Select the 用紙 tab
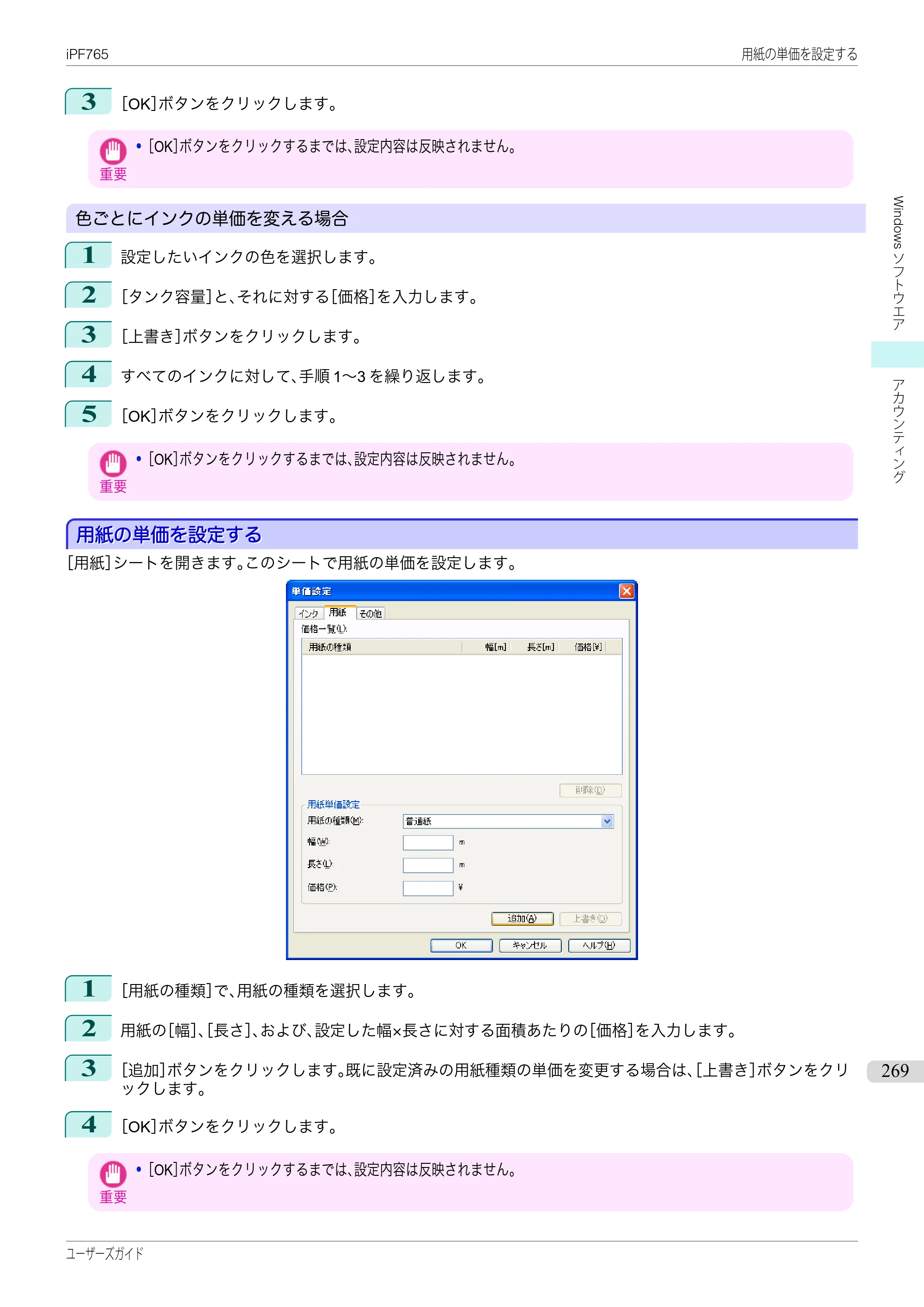The width and height of the screenshot is (924, 1307). [x=339, y=612]
